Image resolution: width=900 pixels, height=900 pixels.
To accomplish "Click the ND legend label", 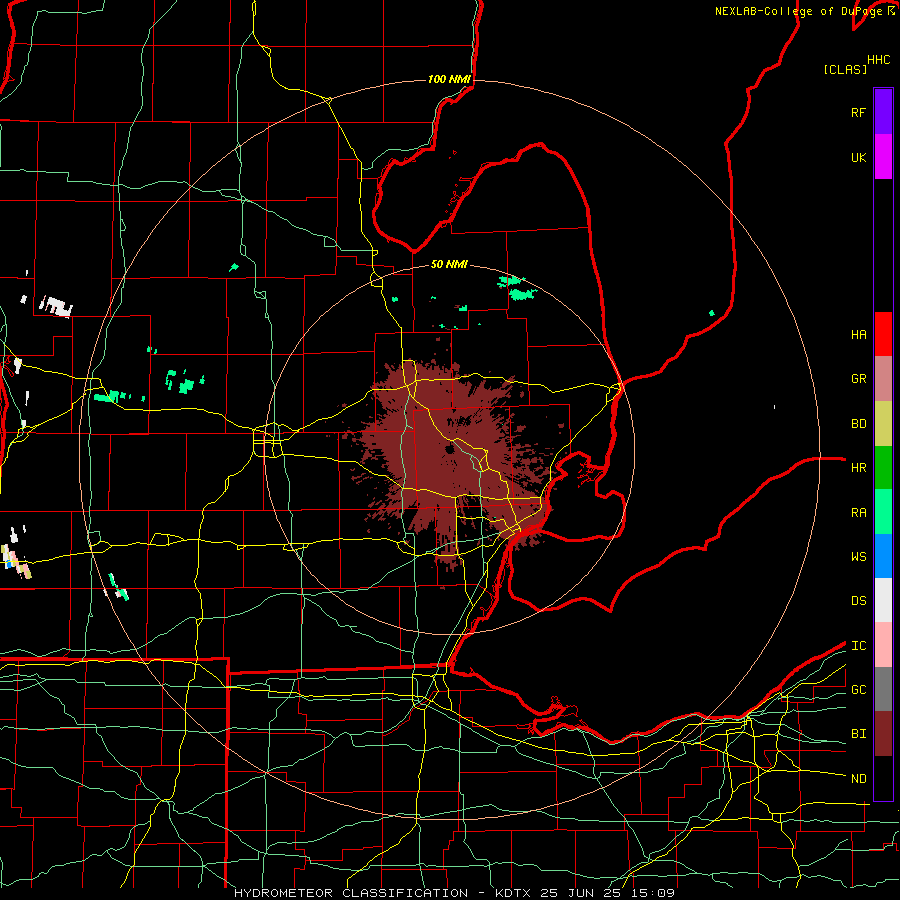I will coord(858,779).
